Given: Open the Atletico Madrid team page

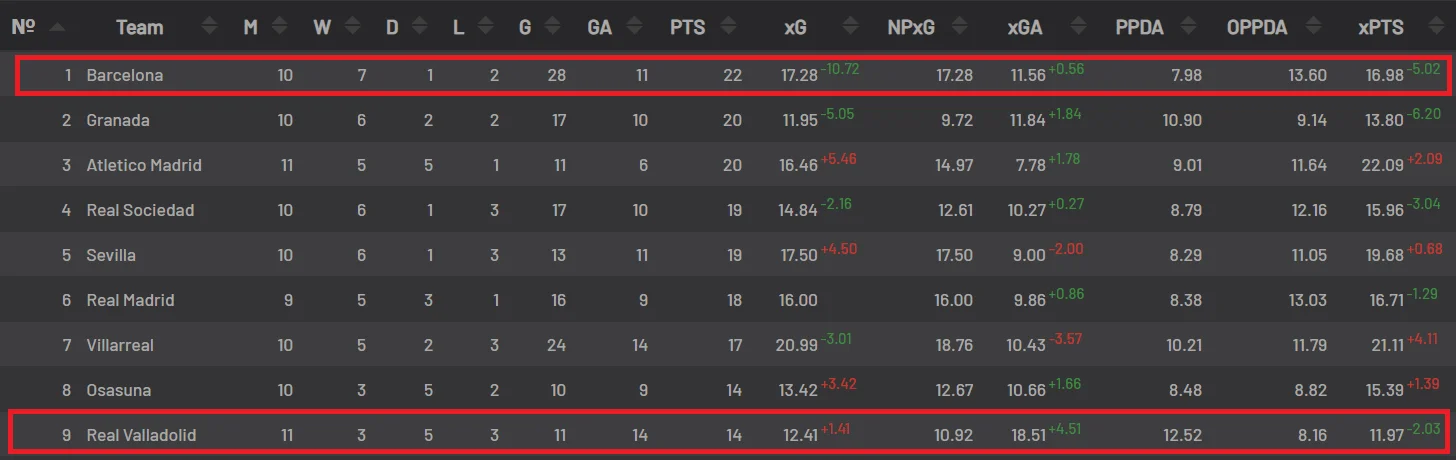Looking at the screenshot, I should click(144, 165).
